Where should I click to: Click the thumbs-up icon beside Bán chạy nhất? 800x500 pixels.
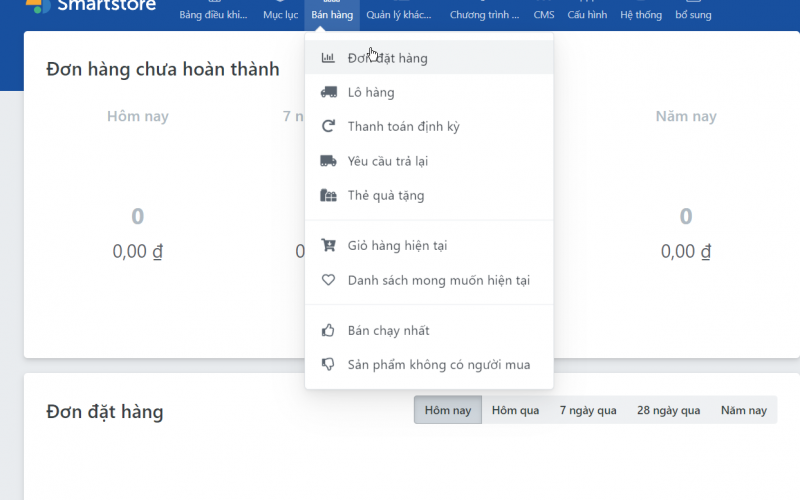(328, 331)
